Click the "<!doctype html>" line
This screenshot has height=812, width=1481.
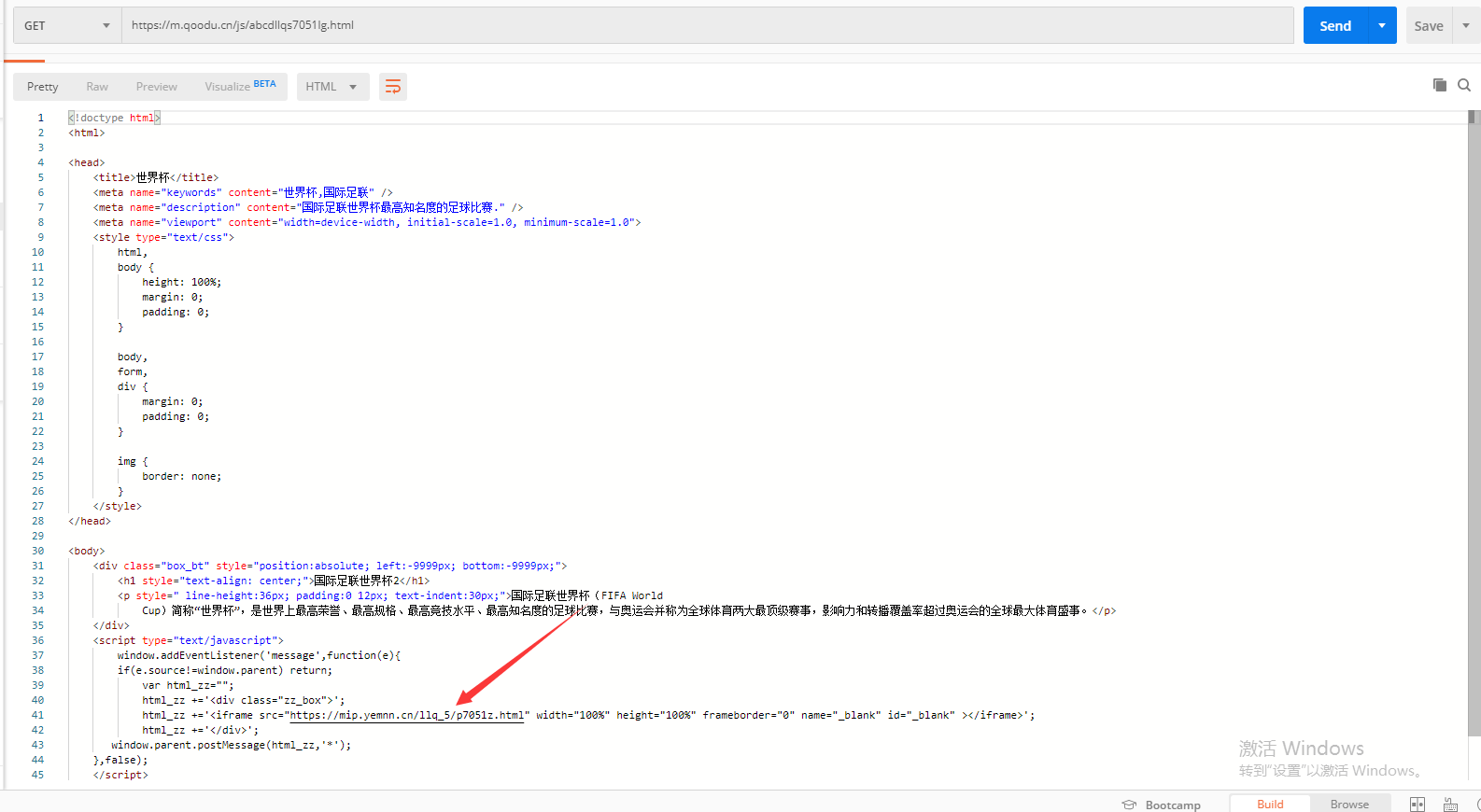114,118
